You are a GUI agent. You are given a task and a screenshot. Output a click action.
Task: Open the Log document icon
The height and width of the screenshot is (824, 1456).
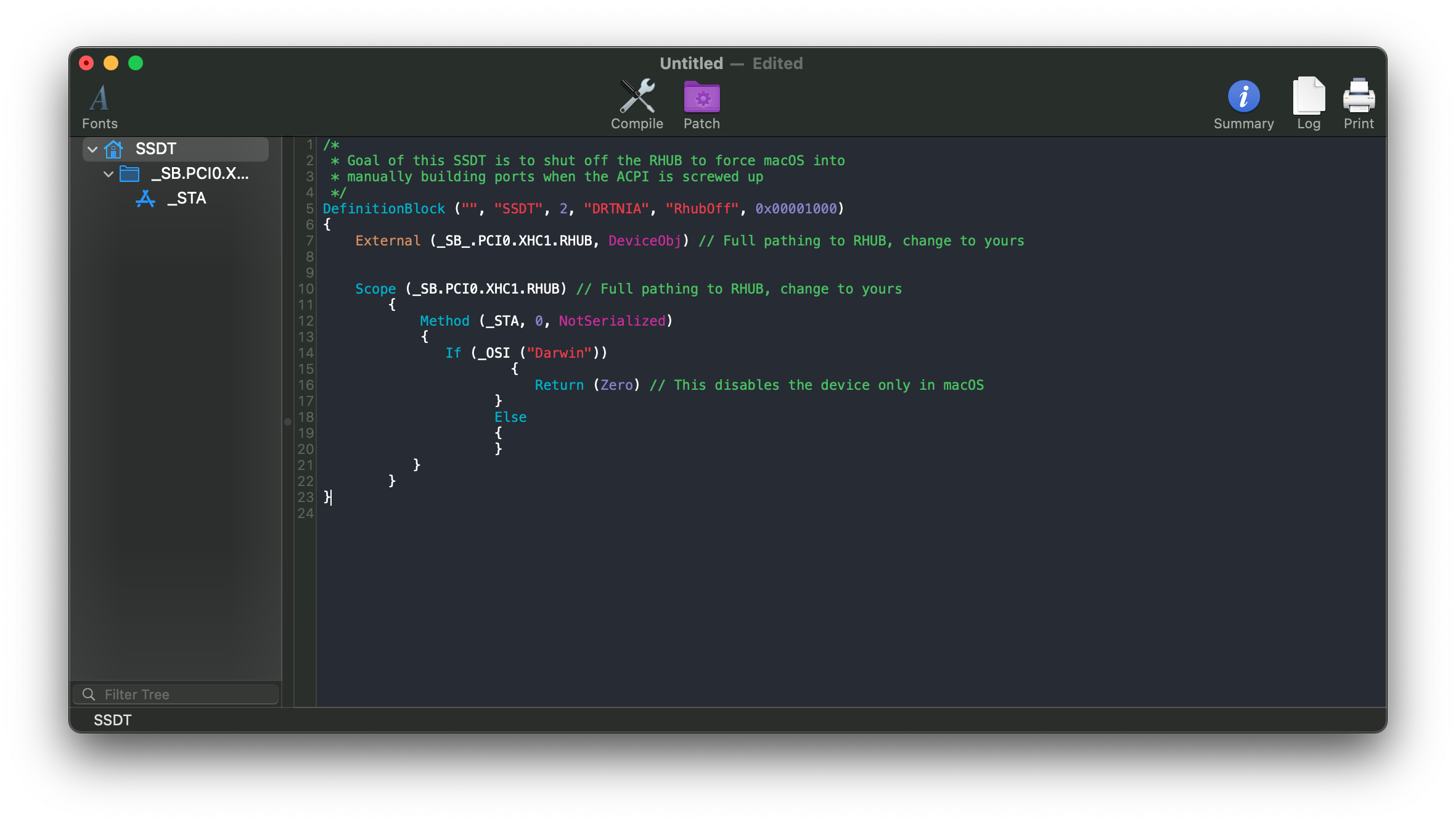click(x=1308, y=96)
